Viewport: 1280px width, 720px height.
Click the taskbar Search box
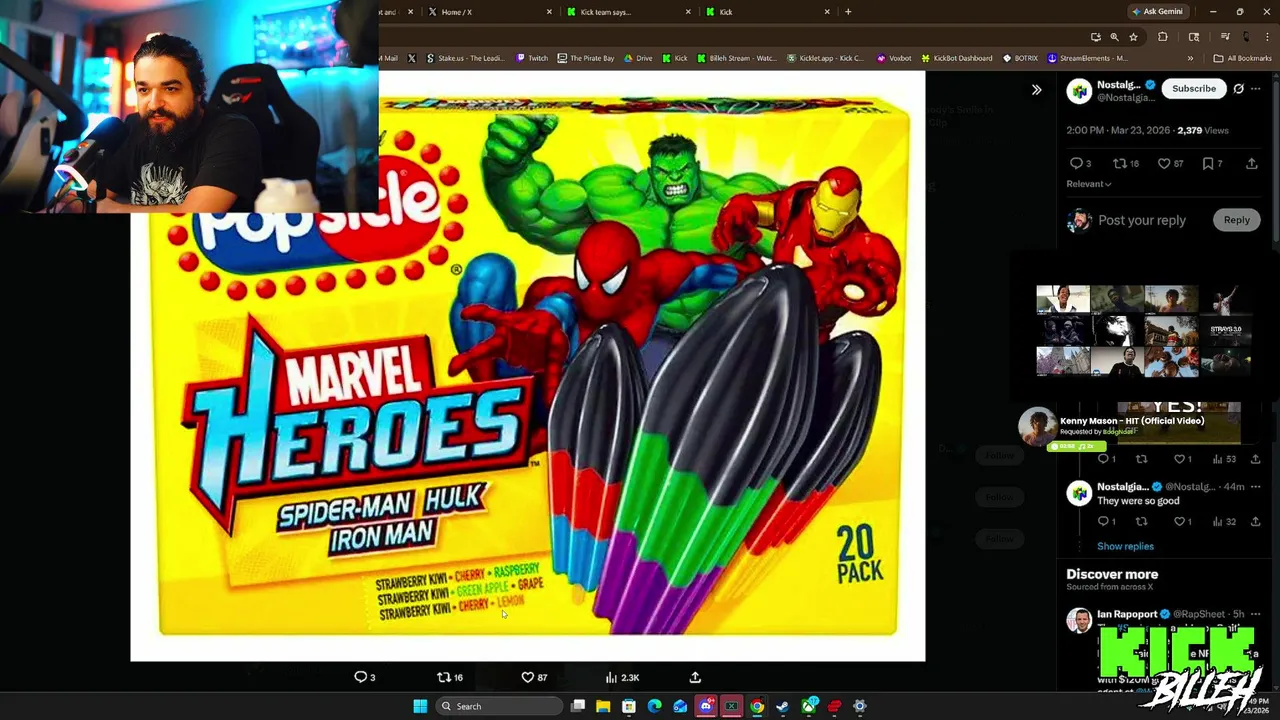pos(500,706)
